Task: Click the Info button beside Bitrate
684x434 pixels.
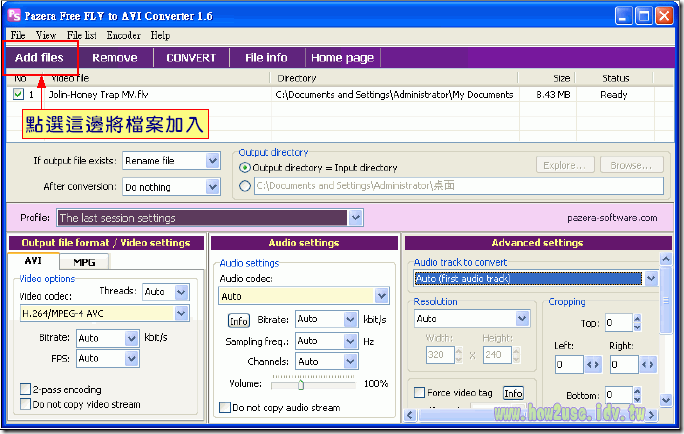Action: [x=239, y=320]
